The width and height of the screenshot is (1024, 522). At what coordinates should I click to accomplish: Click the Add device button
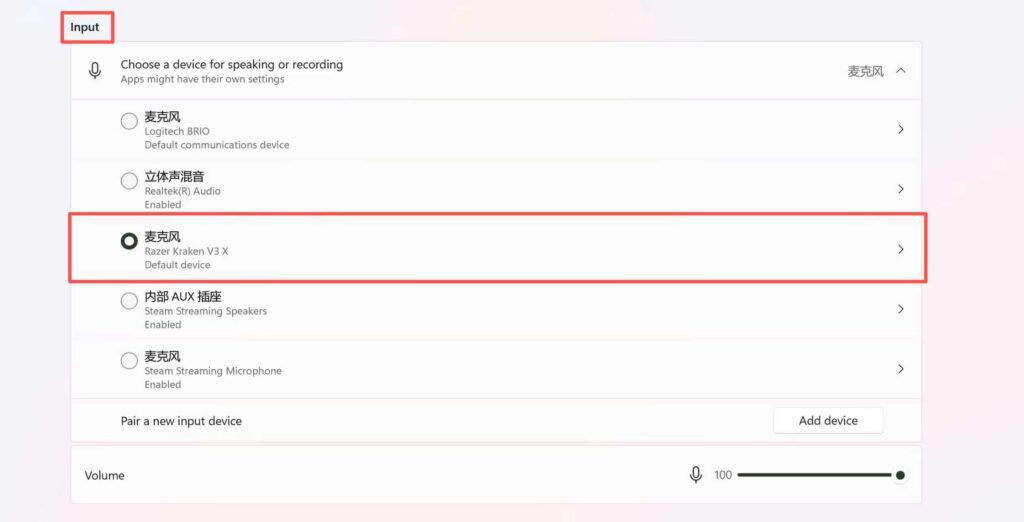(x=828, y=421)
